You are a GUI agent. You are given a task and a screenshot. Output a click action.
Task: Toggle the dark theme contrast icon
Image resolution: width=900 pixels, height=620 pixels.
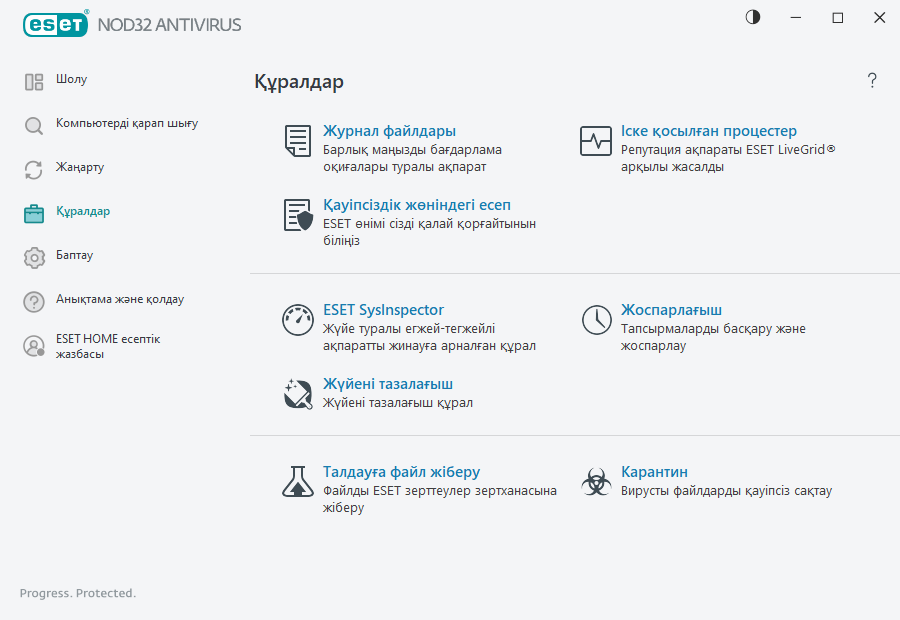click(752, 17)
